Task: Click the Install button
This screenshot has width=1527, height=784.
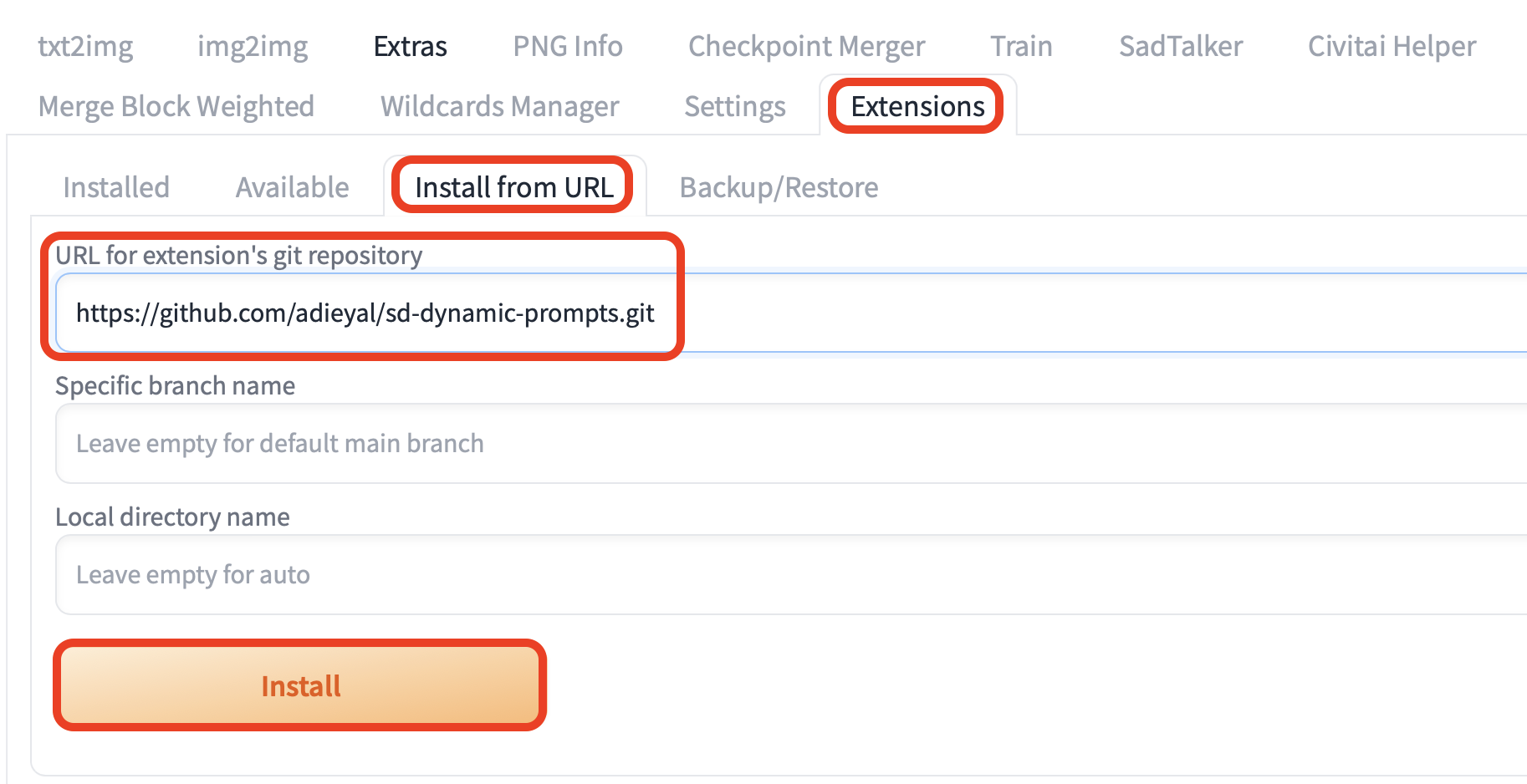Action: pos(300,685)
